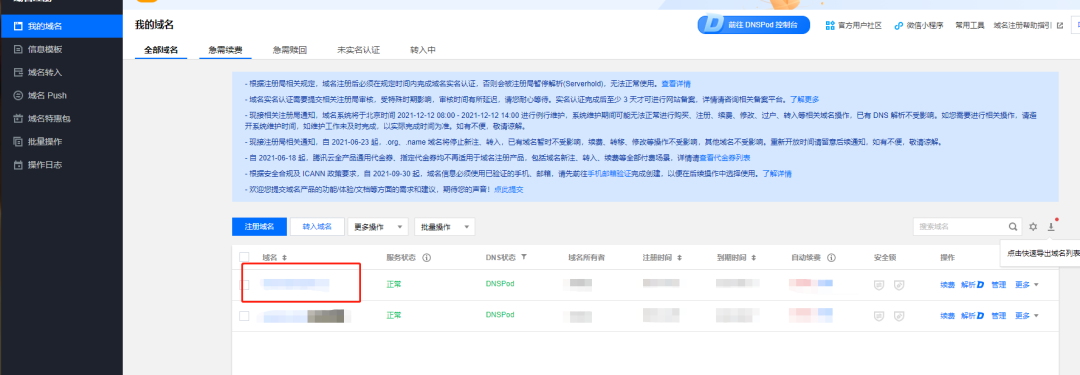The height and width of the screenshot is (375, 1080).
Task: Click 正常 status in the first row
Action: 394,284
